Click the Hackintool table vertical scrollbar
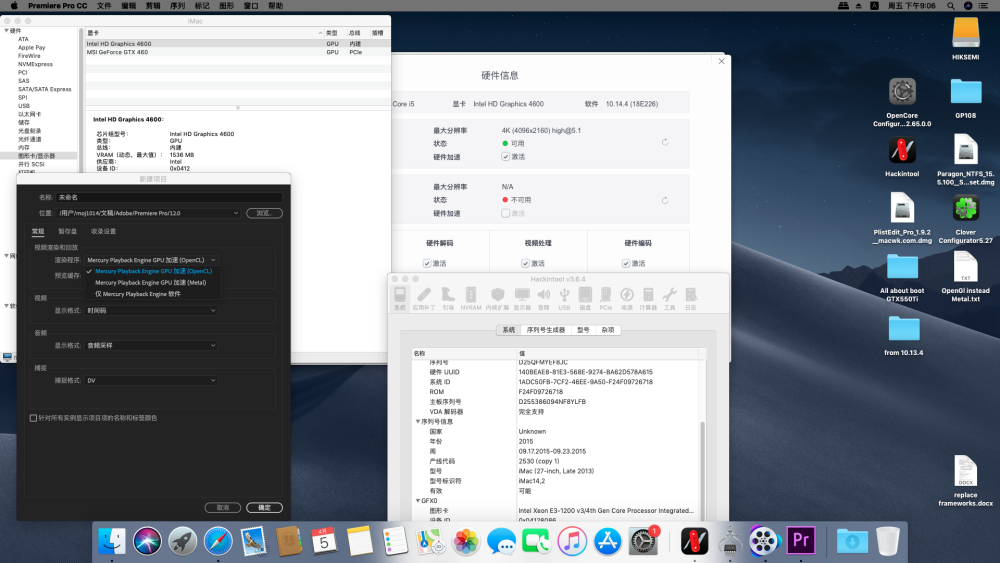1000x563 pixels. point(702,470)
